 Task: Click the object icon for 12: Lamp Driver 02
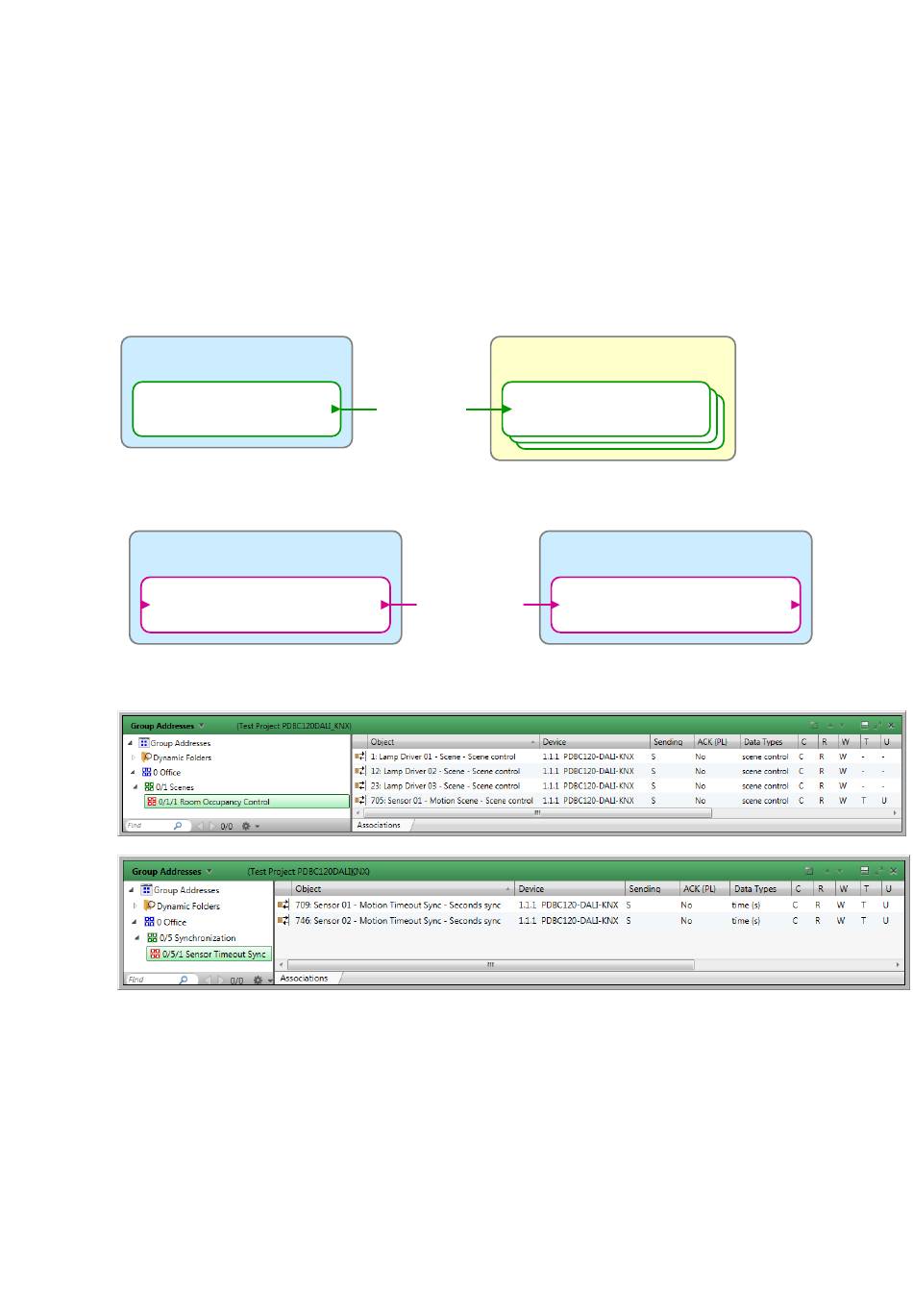(360, 771)
